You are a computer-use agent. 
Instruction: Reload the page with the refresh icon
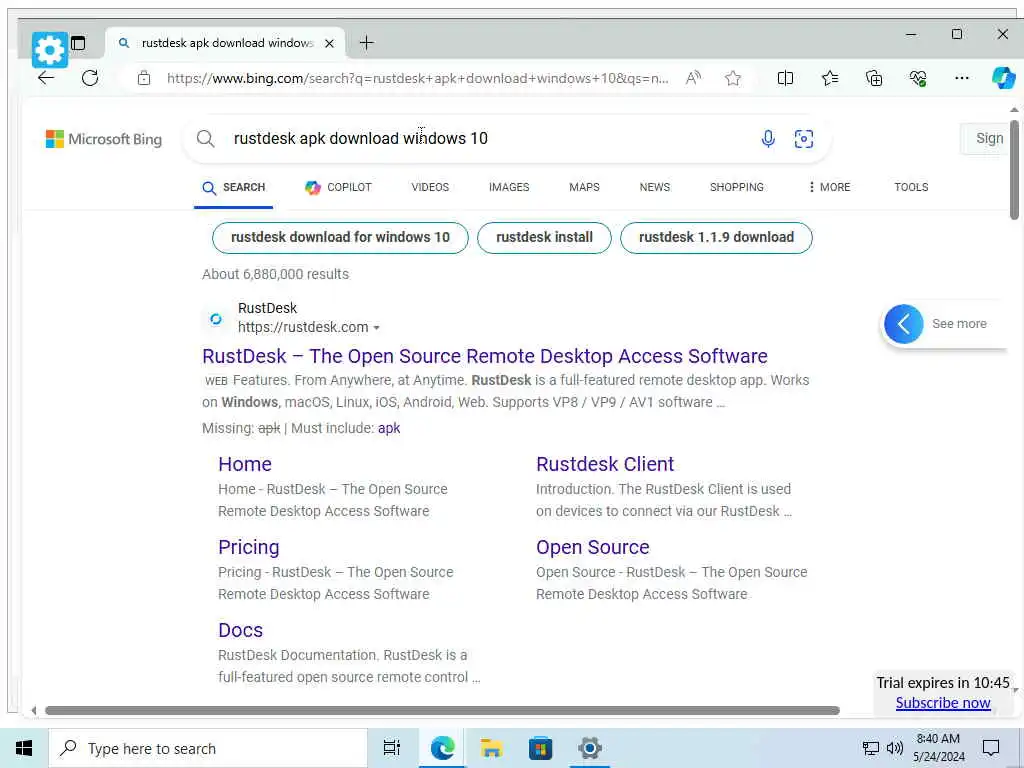pos(90,78)
